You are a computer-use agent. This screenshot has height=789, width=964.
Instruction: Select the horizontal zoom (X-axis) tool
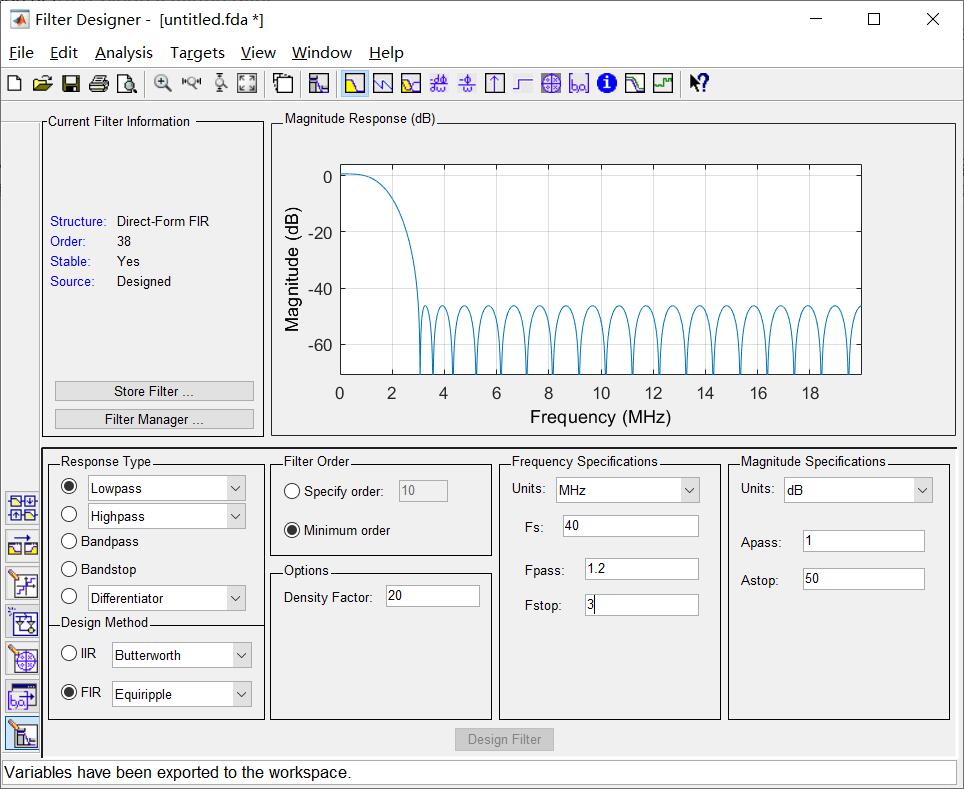[191, 83]
